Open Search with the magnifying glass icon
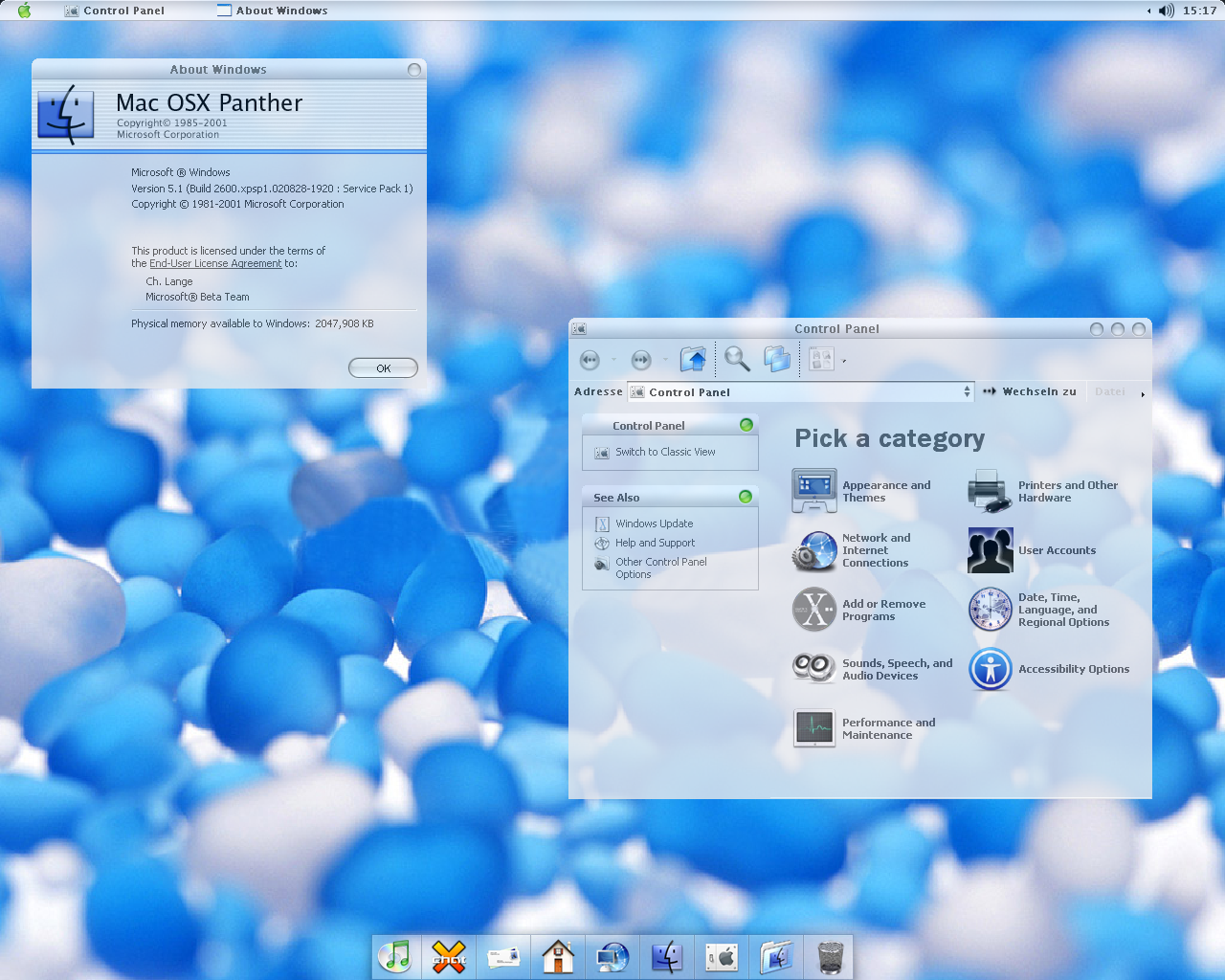Screen dimensions: 1225x980 point(736,360)
